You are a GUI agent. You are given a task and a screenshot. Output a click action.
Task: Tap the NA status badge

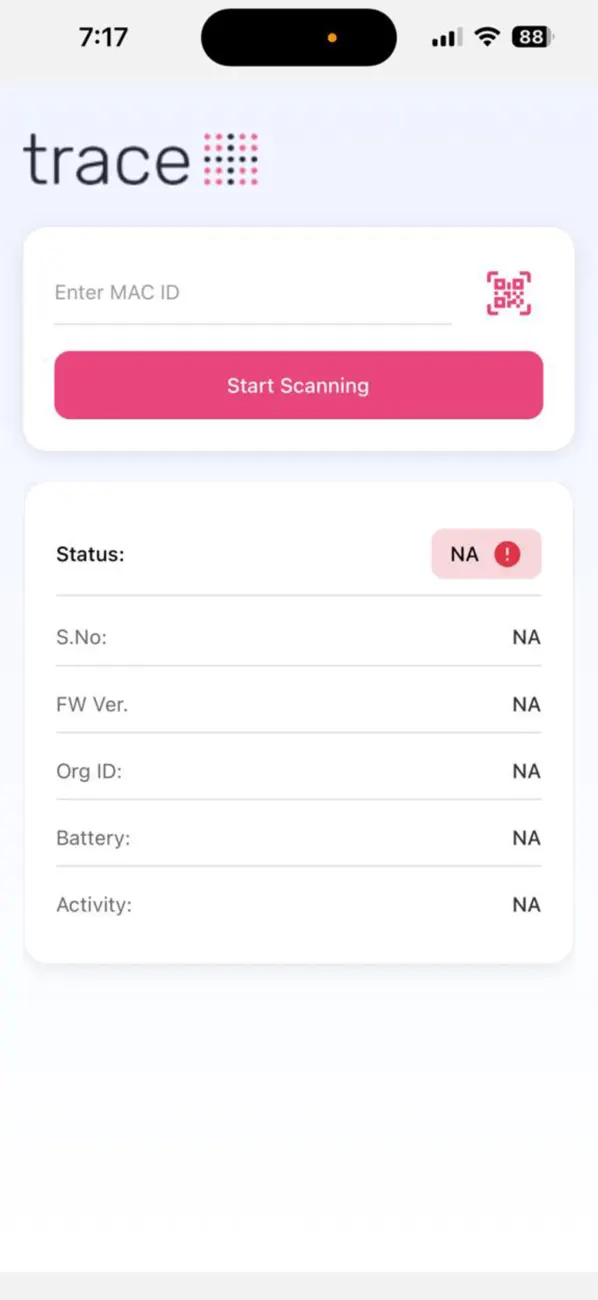pyautogui.click(x=486, y=553)
